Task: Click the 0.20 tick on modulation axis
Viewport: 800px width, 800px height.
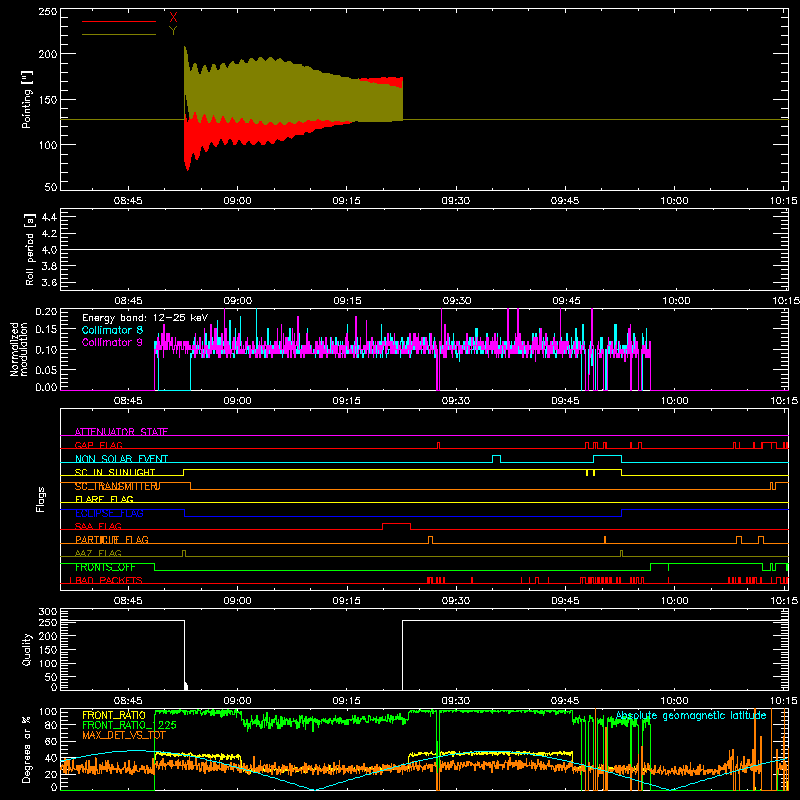Action: (46, 312)
